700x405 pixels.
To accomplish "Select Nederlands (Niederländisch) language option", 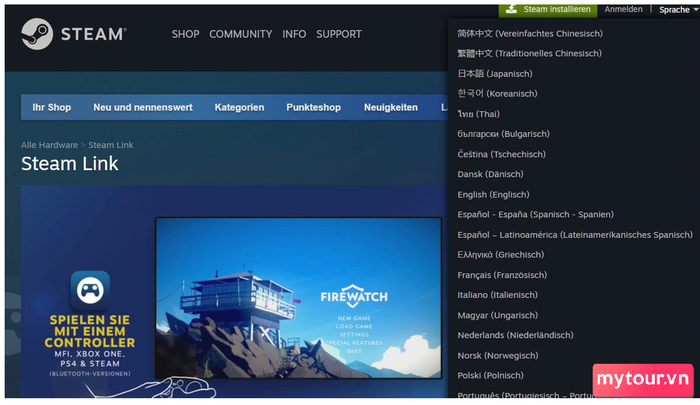I will coord(515,335).
